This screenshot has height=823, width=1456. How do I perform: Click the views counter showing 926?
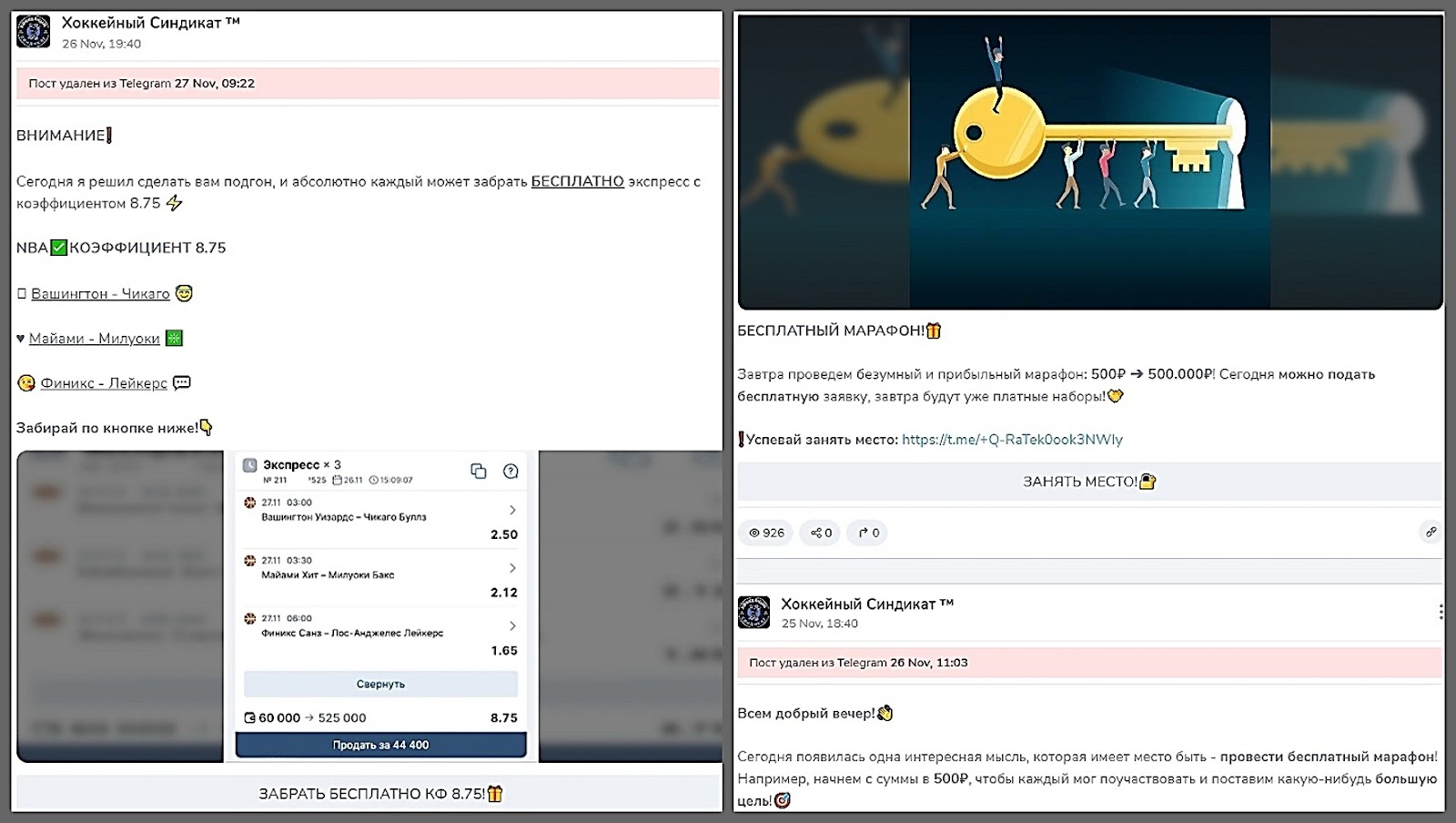coord(766,533)
